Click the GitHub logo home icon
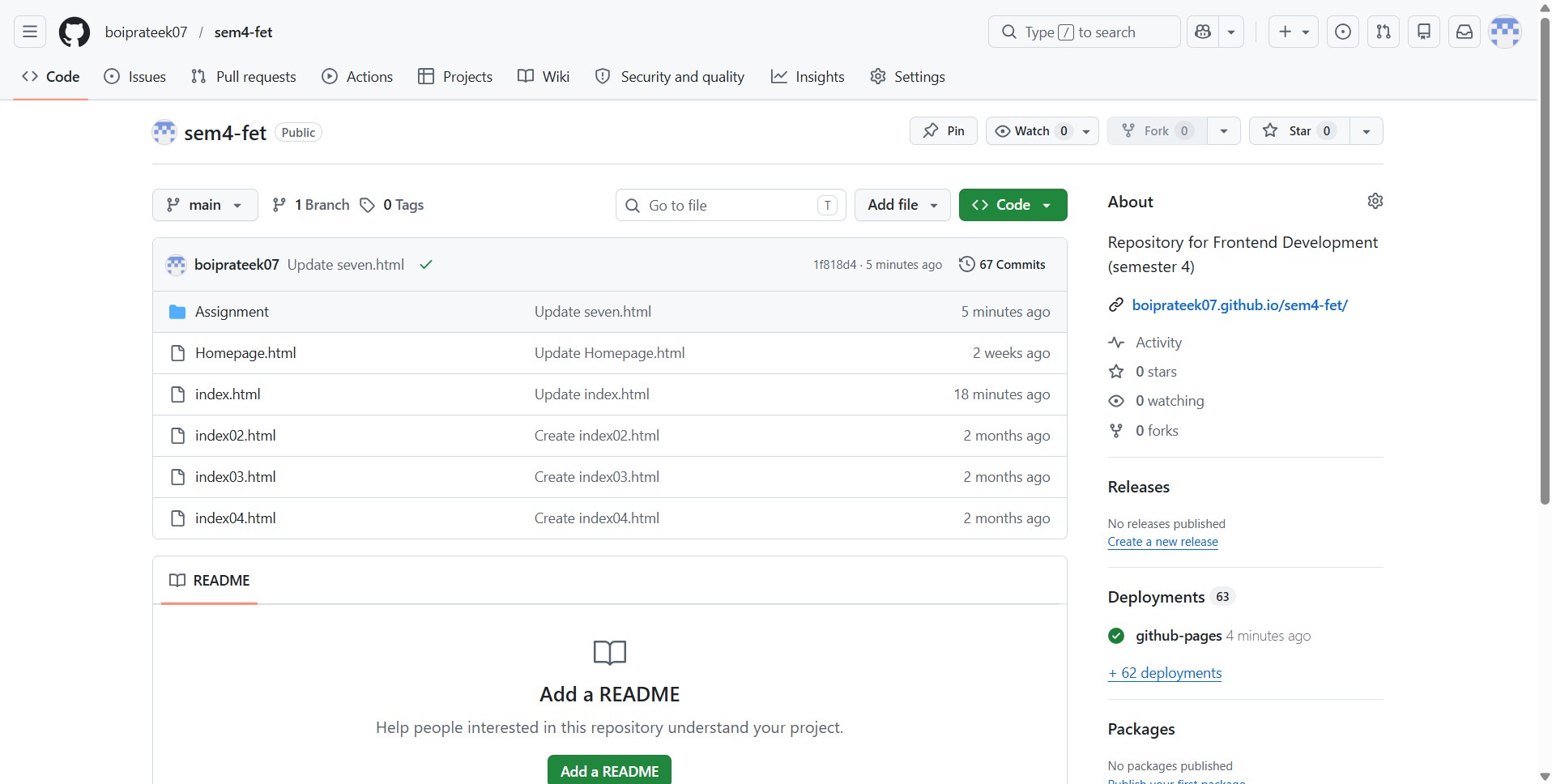The image size is (1552, 784). click(x=75, y=32)
